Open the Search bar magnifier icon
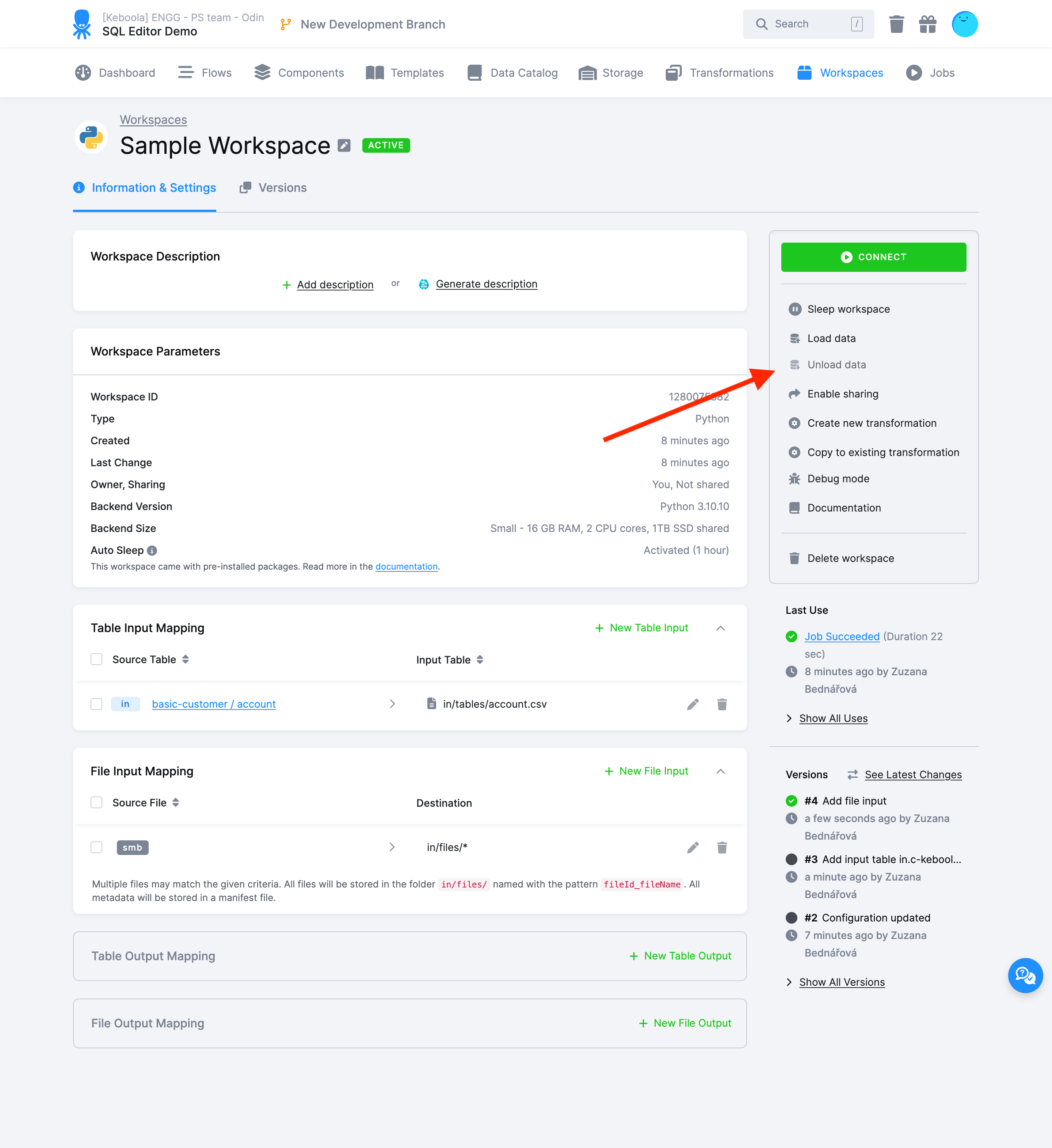1052x1148 pixels. point(762,24)
